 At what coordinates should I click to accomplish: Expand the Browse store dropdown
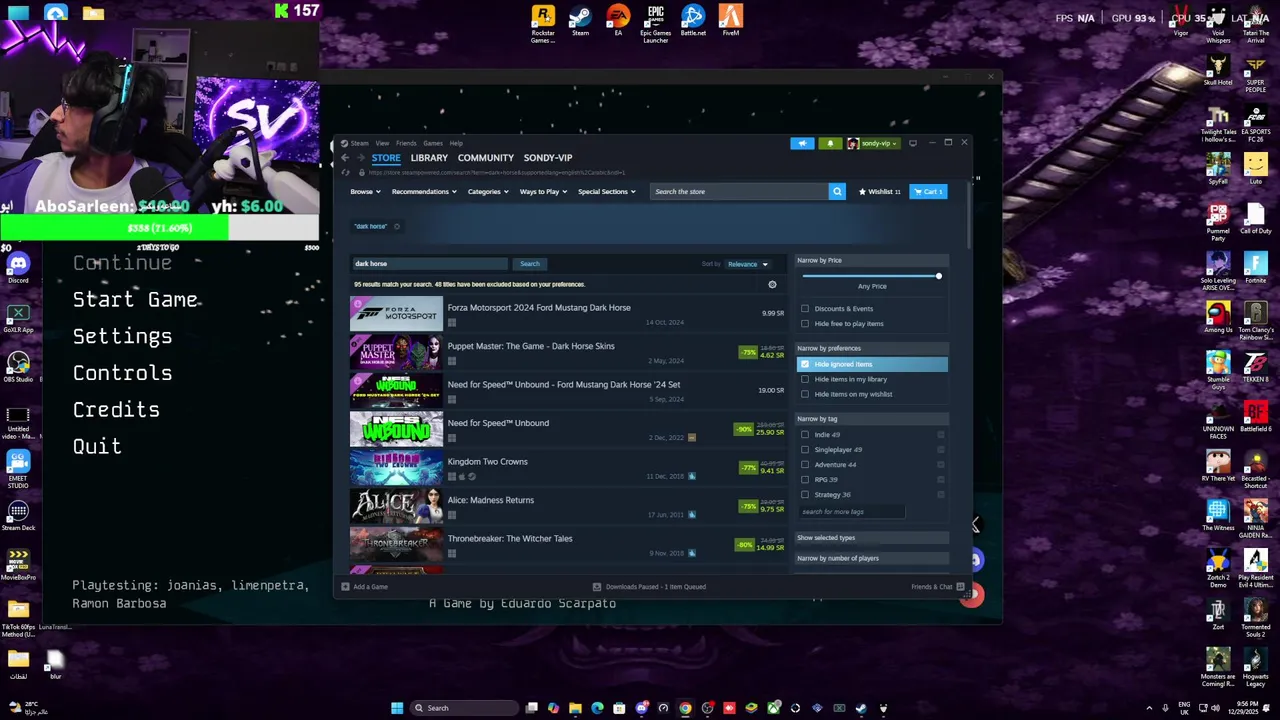[364, 192]
